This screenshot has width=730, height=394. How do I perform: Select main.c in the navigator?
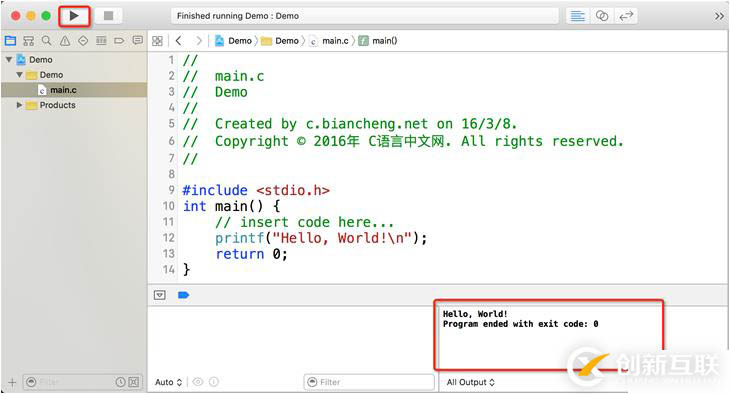coord(74,90)
